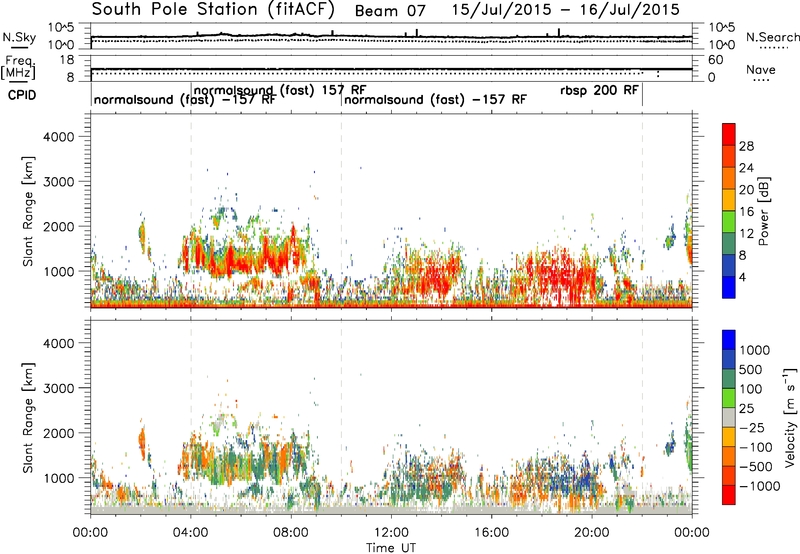
Task: Click the '60' tick on Nave axis
Action: coord(715,60)
